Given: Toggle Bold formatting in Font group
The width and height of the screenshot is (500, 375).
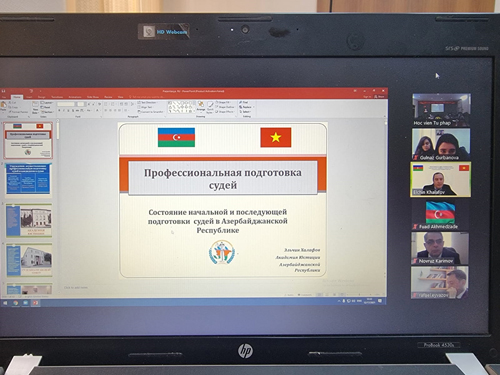Looking at the screenshot, I should tap(59, 110).
